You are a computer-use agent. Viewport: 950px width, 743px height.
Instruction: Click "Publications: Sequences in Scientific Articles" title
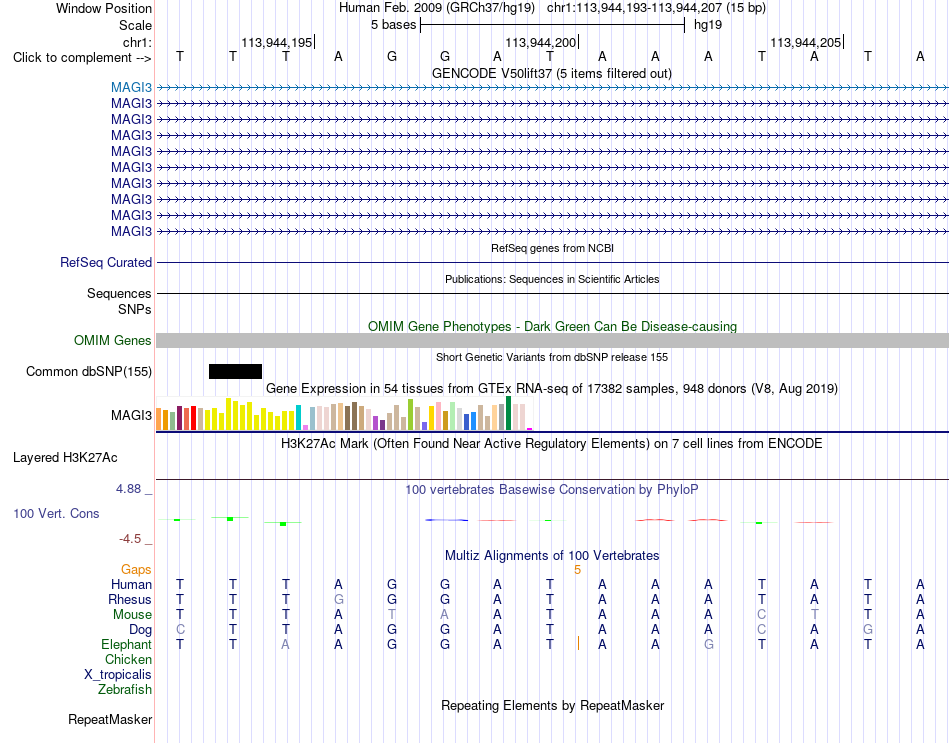[552, 279]
